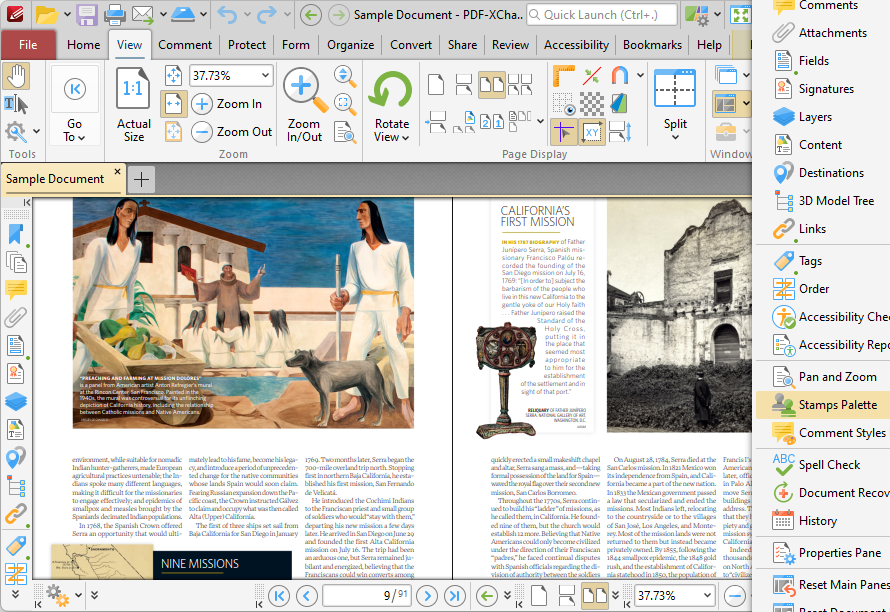The width and height of the screenshot is (890, 612).
Task: Click the Zoom Out button
Action: pyautogui.click(x=232, y=132)
